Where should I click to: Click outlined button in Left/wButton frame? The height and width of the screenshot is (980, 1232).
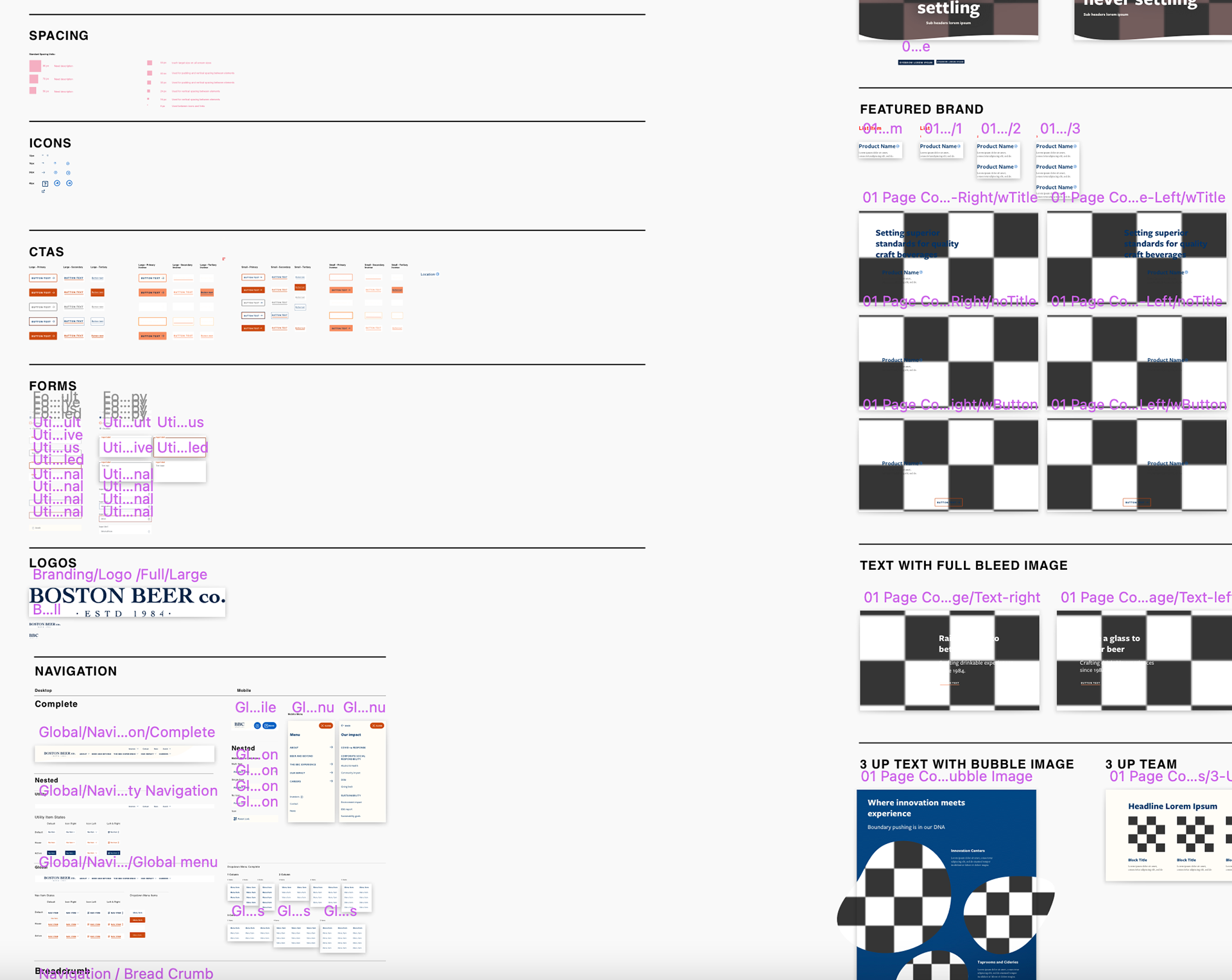(x=1136, y=503)
